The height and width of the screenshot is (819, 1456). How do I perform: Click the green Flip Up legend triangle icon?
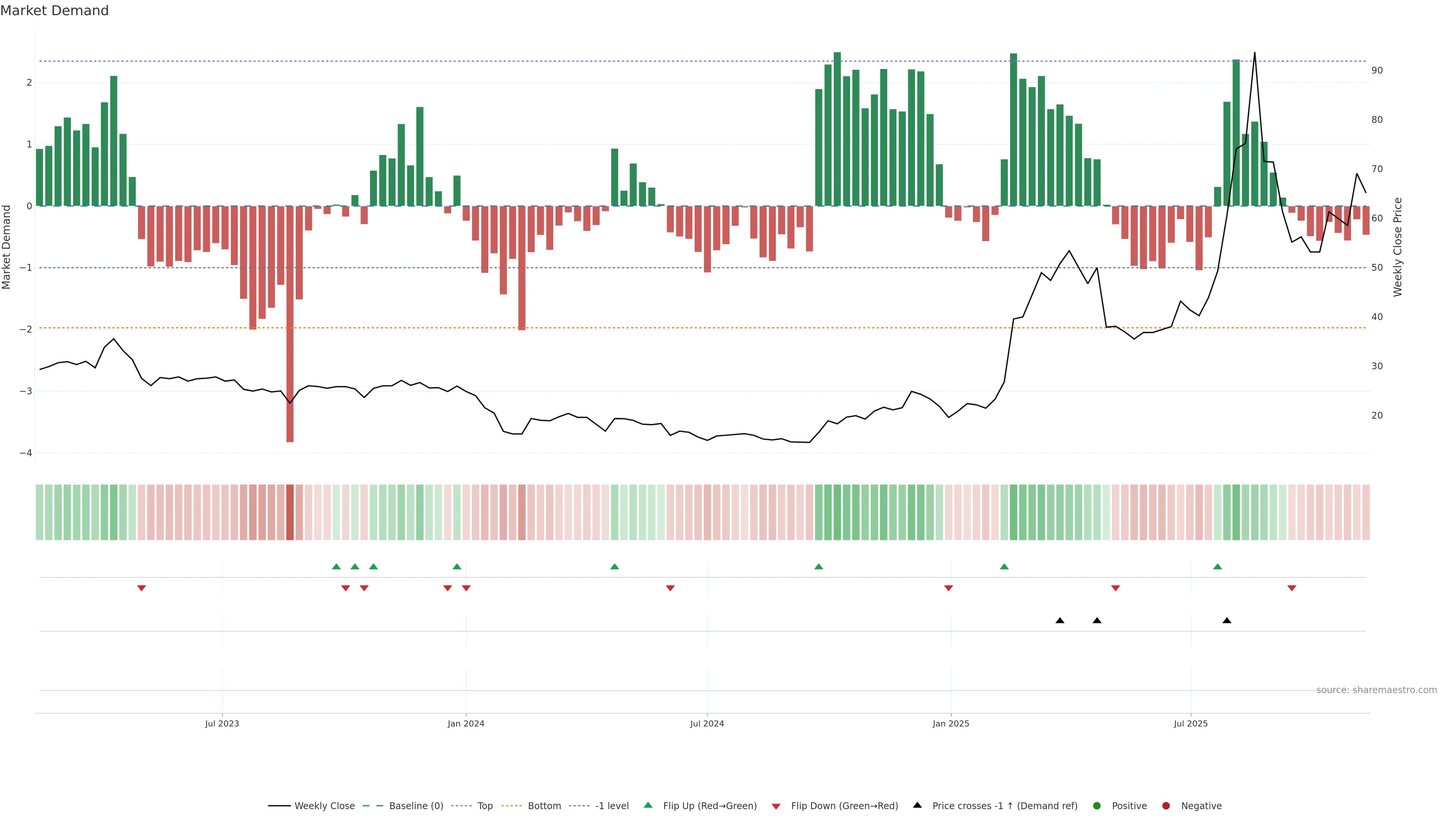[648, 805]
